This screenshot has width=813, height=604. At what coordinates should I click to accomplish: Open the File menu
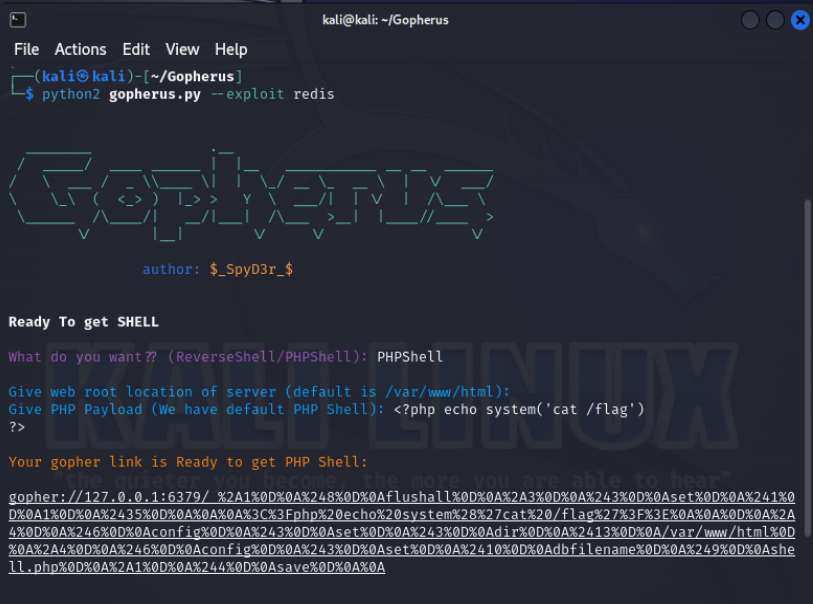26,49
